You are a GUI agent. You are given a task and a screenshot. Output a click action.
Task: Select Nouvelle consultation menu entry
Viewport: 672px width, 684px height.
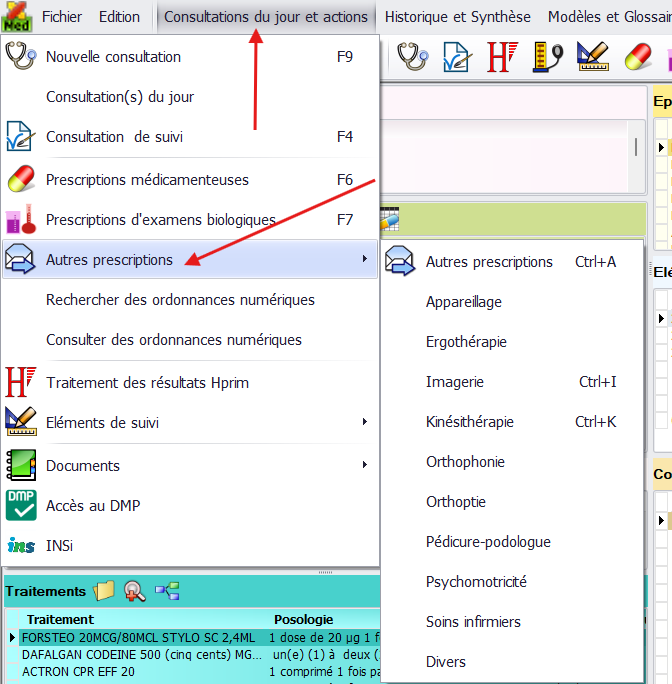(190, 57)
